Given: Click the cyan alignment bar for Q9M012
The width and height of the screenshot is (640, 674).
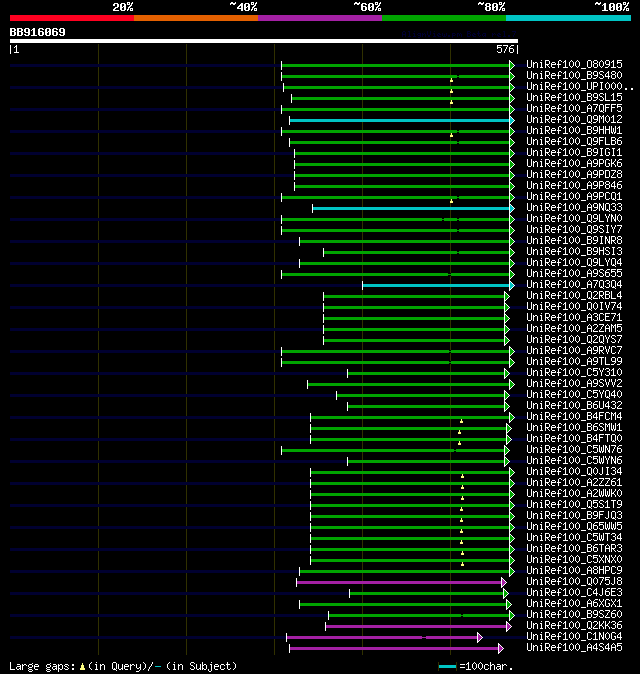Looking at the screenshot, I should pyautogui.click(x=400, y=120).
